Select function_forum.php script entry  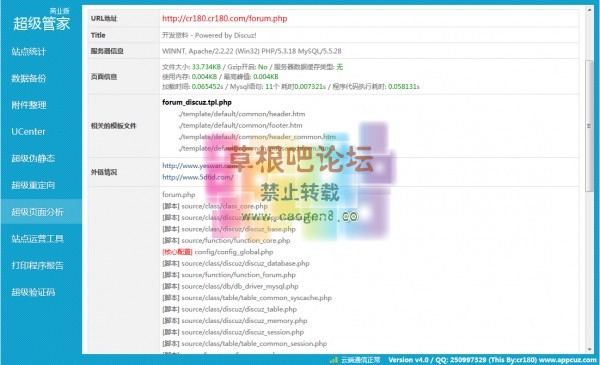(229, 275)
